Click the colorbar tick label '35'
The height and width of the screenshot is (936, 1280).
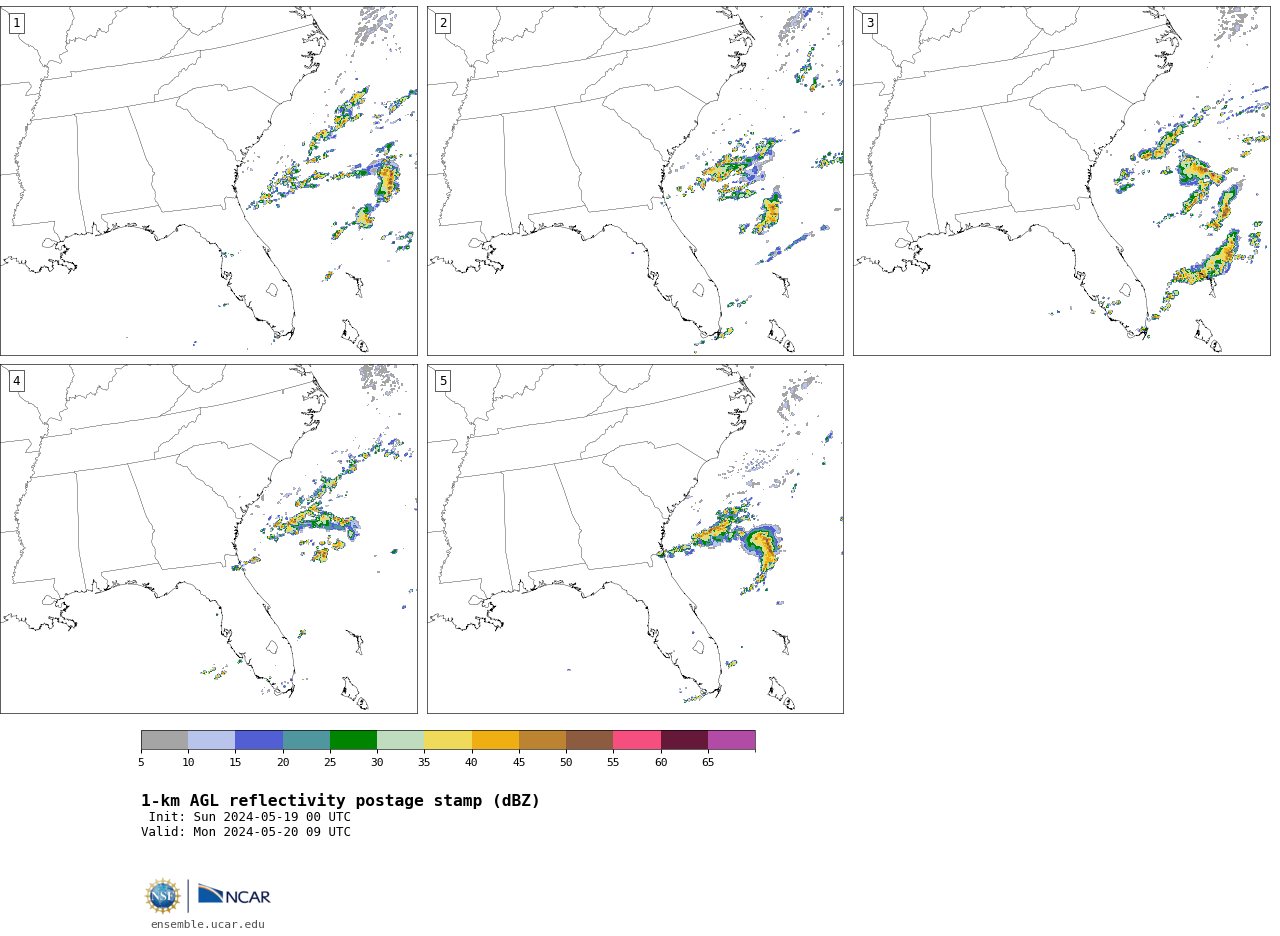[x=424, y=762]
